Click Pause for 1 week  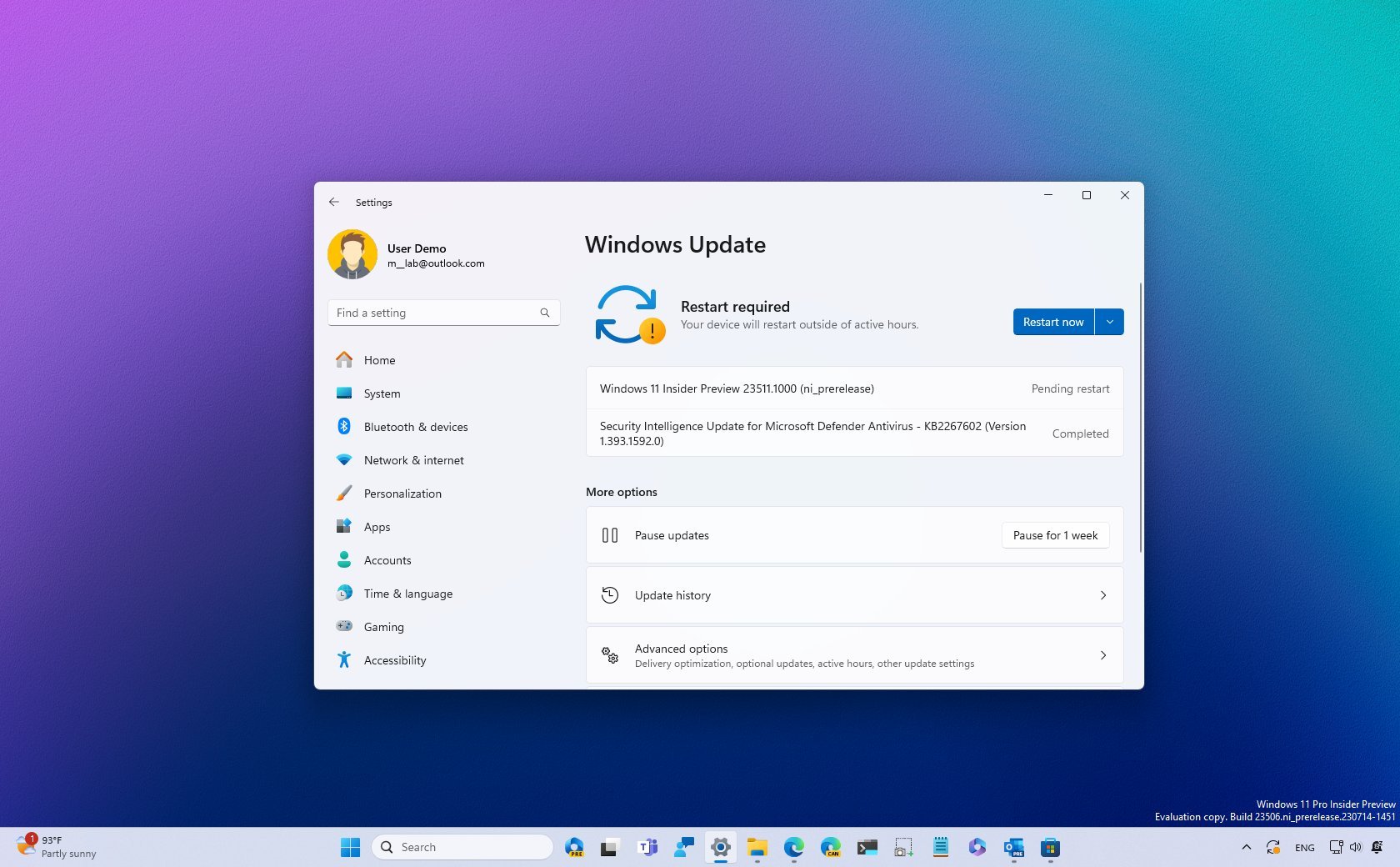(x=1054, y=535)
